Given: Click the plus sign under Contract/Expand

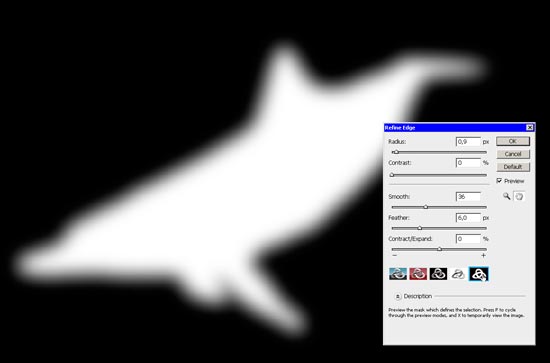Looking at the screenshot, I should pyautogui.click(x=483, y=255).
